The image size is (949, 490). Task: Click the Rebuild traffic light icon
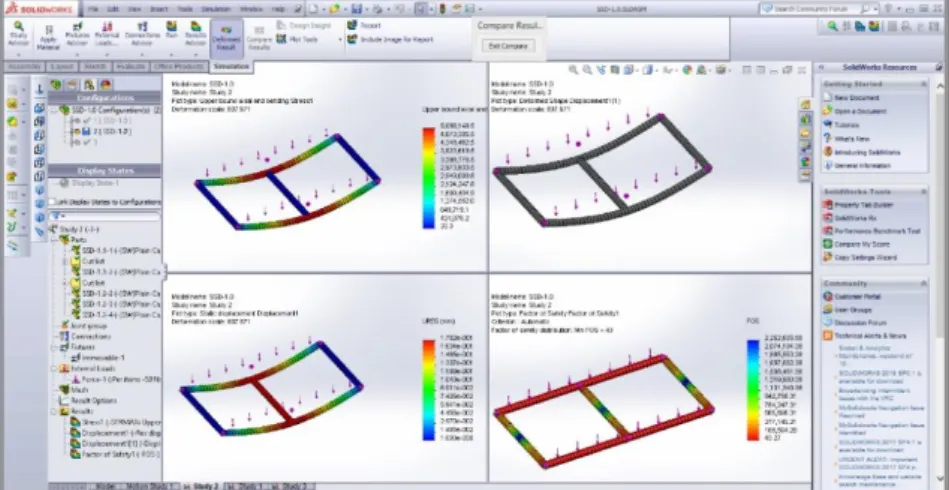[442, 9]
